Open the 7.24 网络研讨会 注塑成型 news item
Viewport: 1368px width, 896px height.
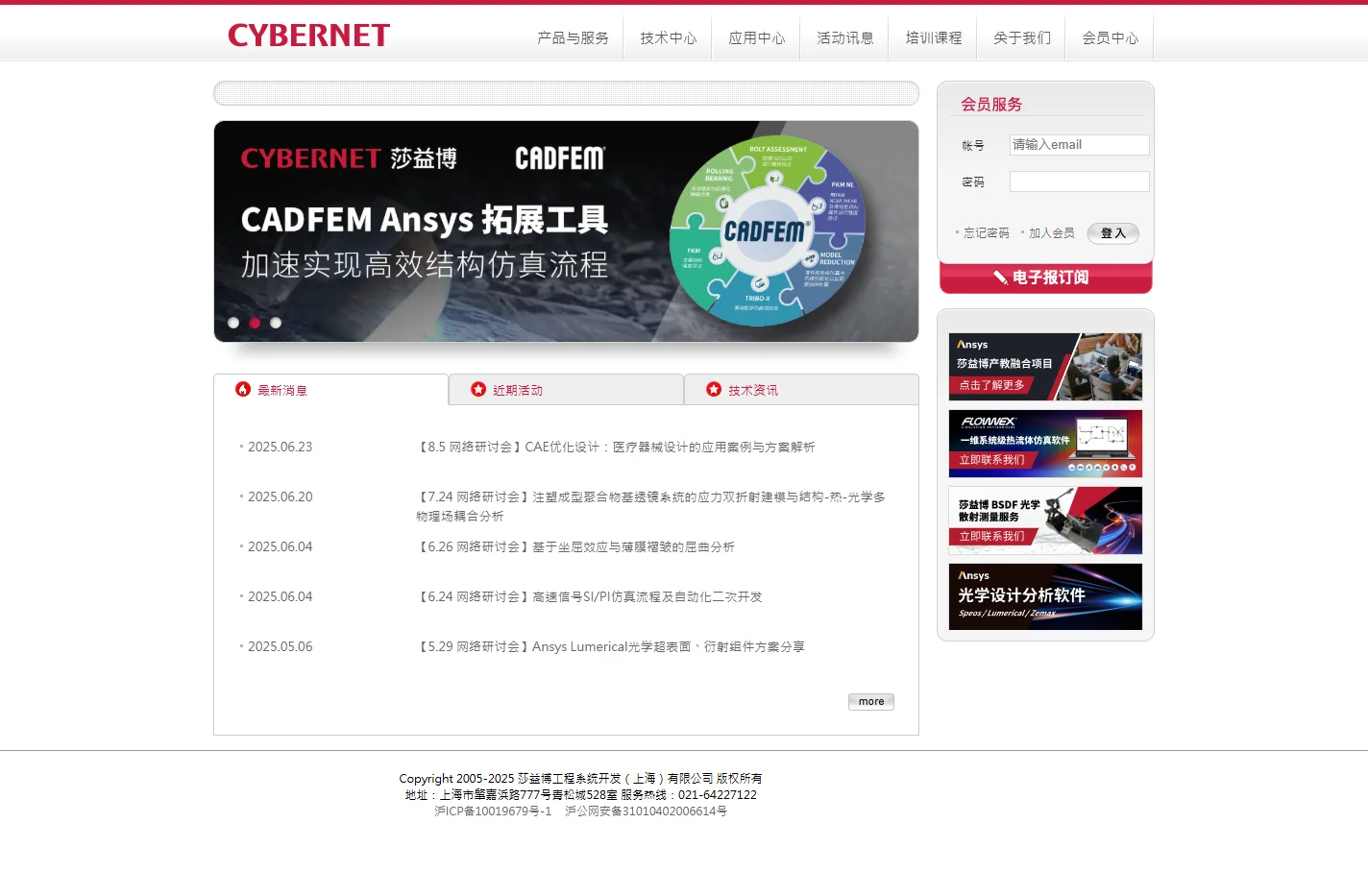point(650,507)
